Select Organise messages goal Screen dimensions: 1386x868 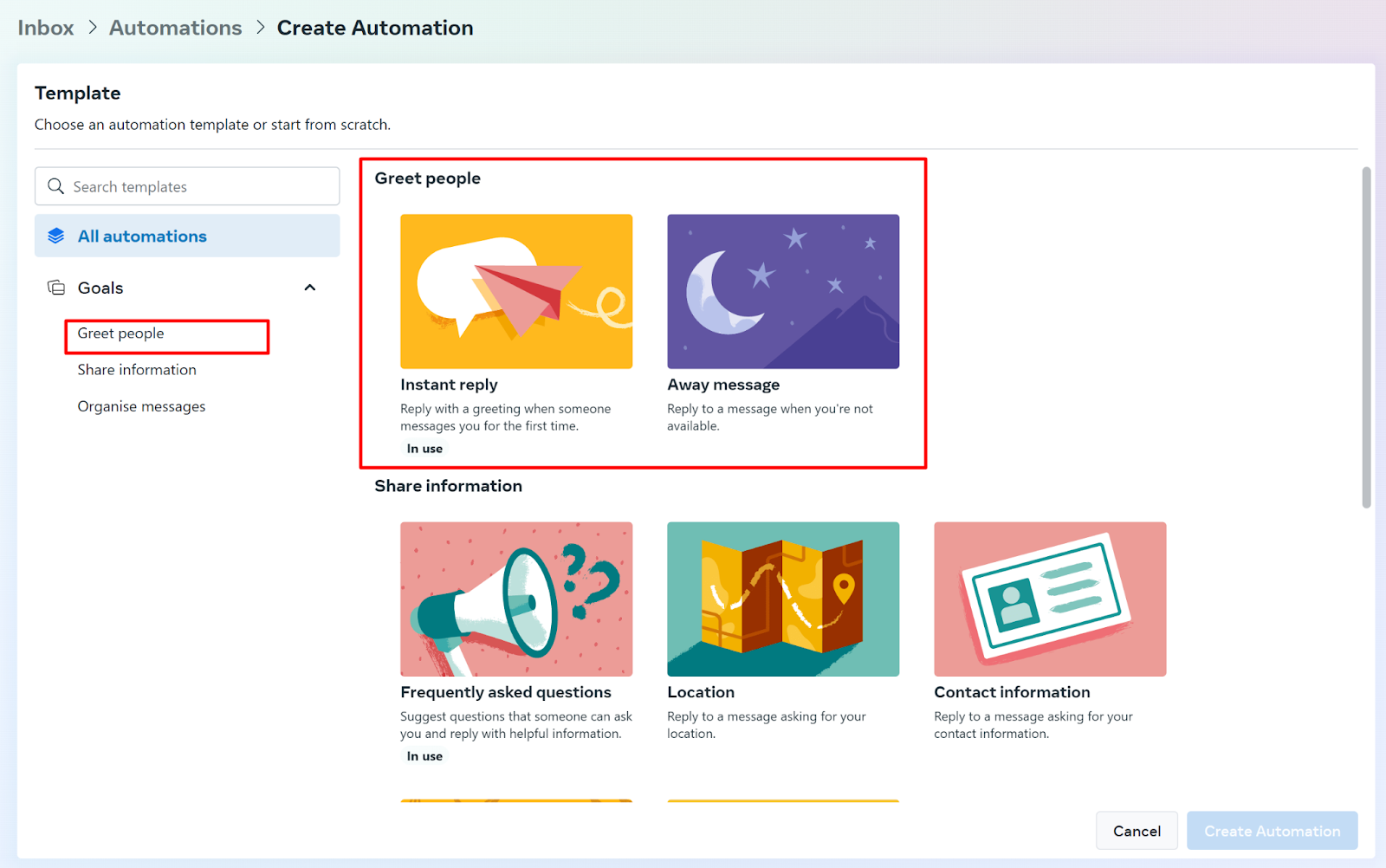141,406
